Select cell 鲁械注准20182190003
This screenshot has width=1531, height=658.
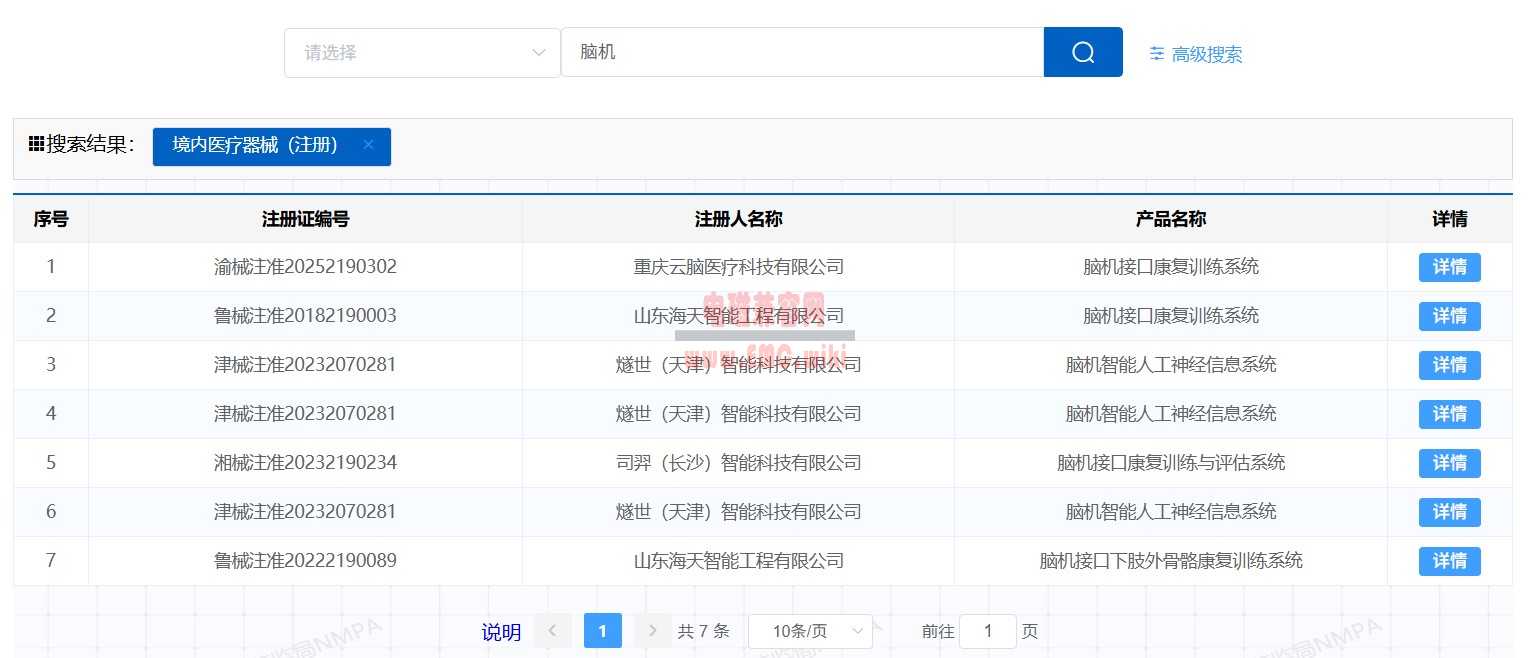pos(305,316)
